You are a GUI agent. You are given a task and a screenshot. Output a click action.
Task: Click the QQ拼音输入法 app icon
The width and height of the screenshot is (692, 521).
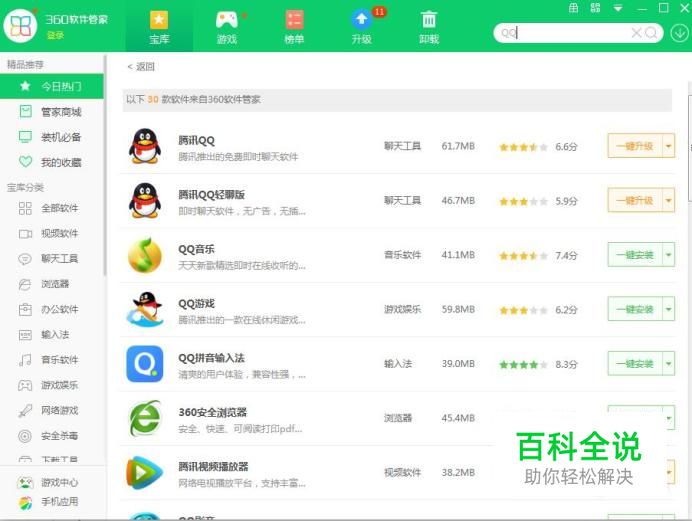[145, 364]
